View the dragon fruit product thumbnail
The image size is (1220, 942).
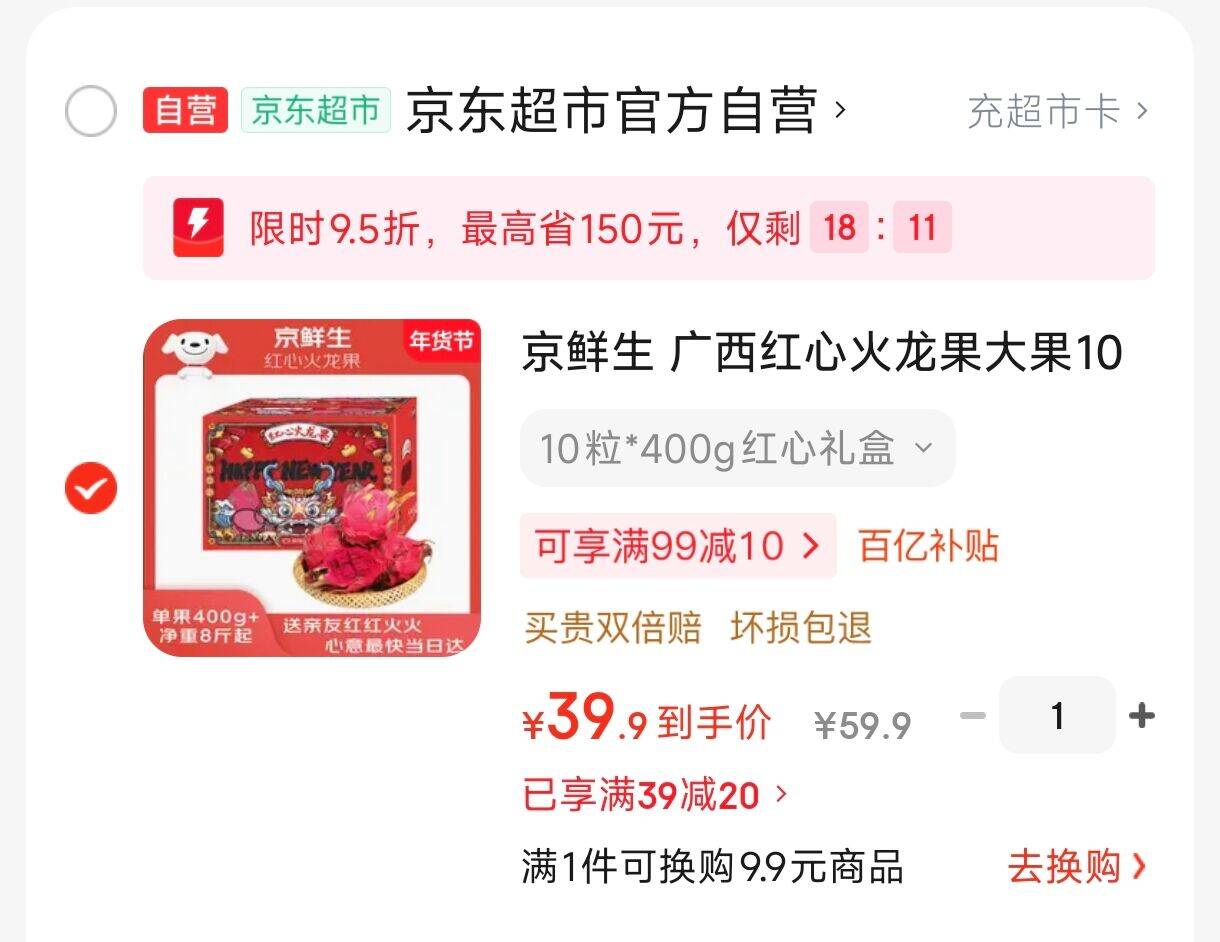tap(312, 488)
